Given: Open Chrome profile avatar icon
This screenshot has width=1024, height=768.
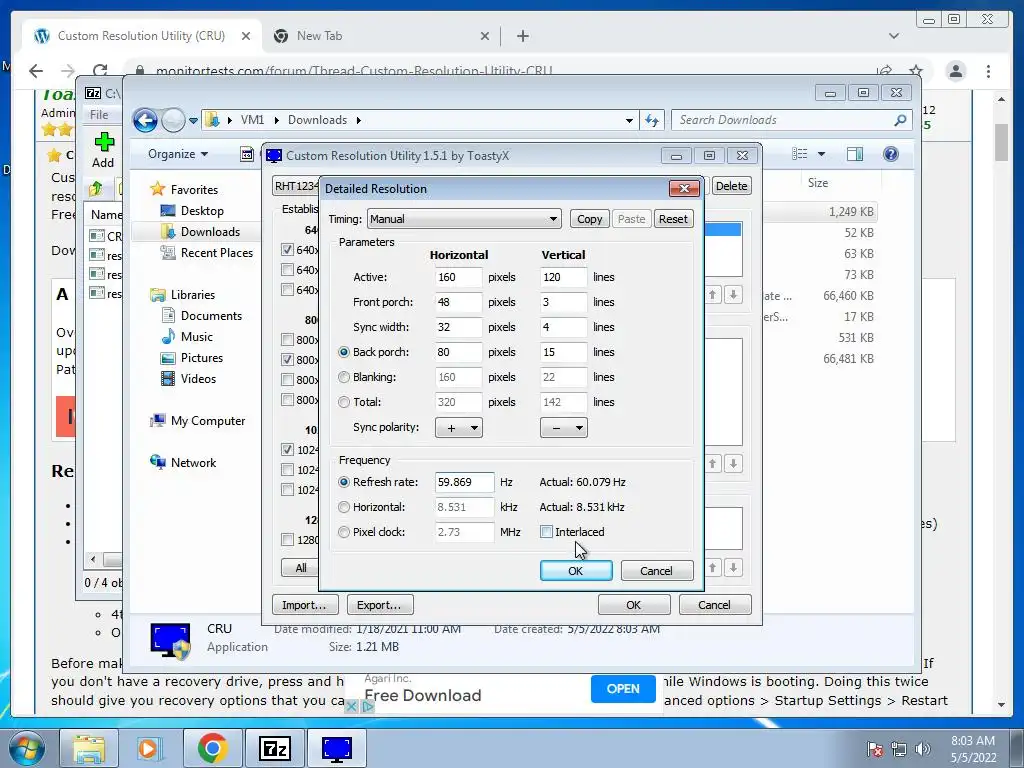Looking at the screenshot, I should click(955, 71).
